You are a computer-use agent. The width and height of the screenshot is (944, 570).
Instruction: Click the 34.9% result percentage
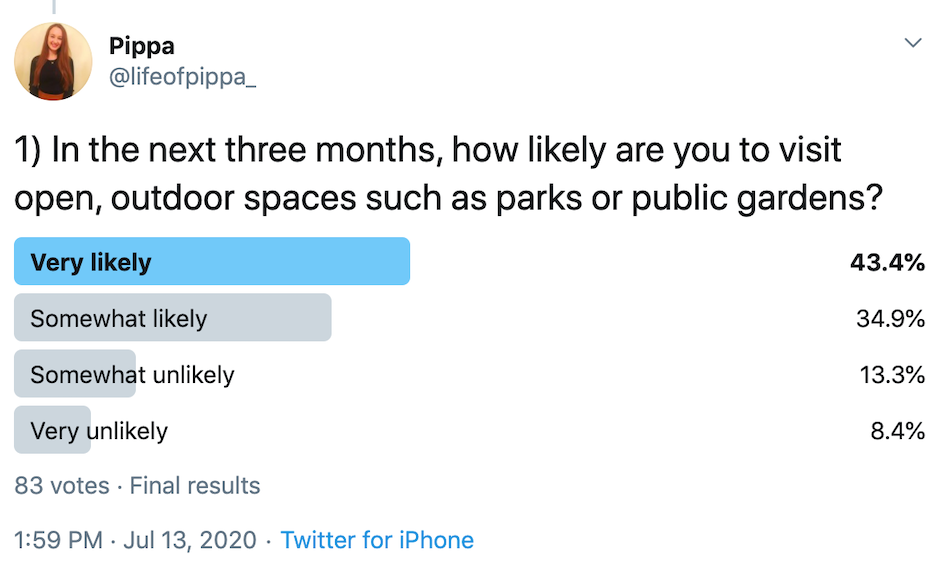(x=890, y=318)
